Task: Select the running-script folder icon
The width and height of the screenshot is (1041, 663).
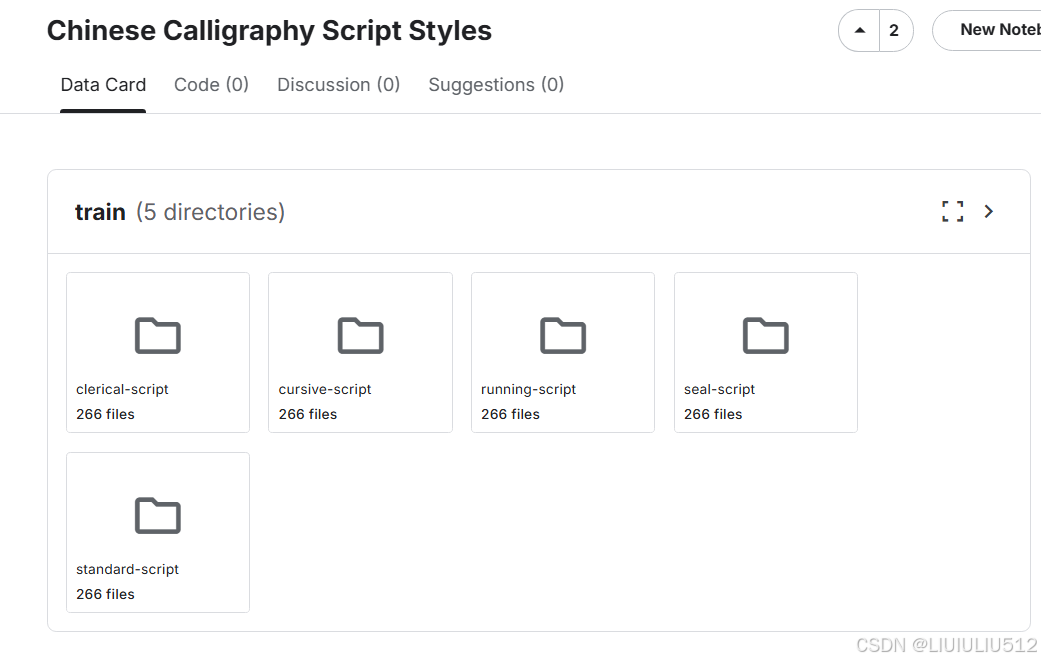Action: click(x=563, y=336)
